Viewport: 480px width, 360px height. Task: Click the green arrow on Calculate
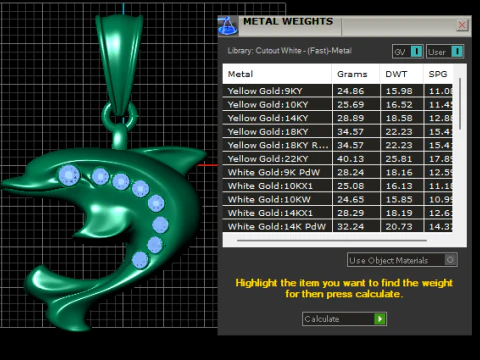tap(380, 319)
